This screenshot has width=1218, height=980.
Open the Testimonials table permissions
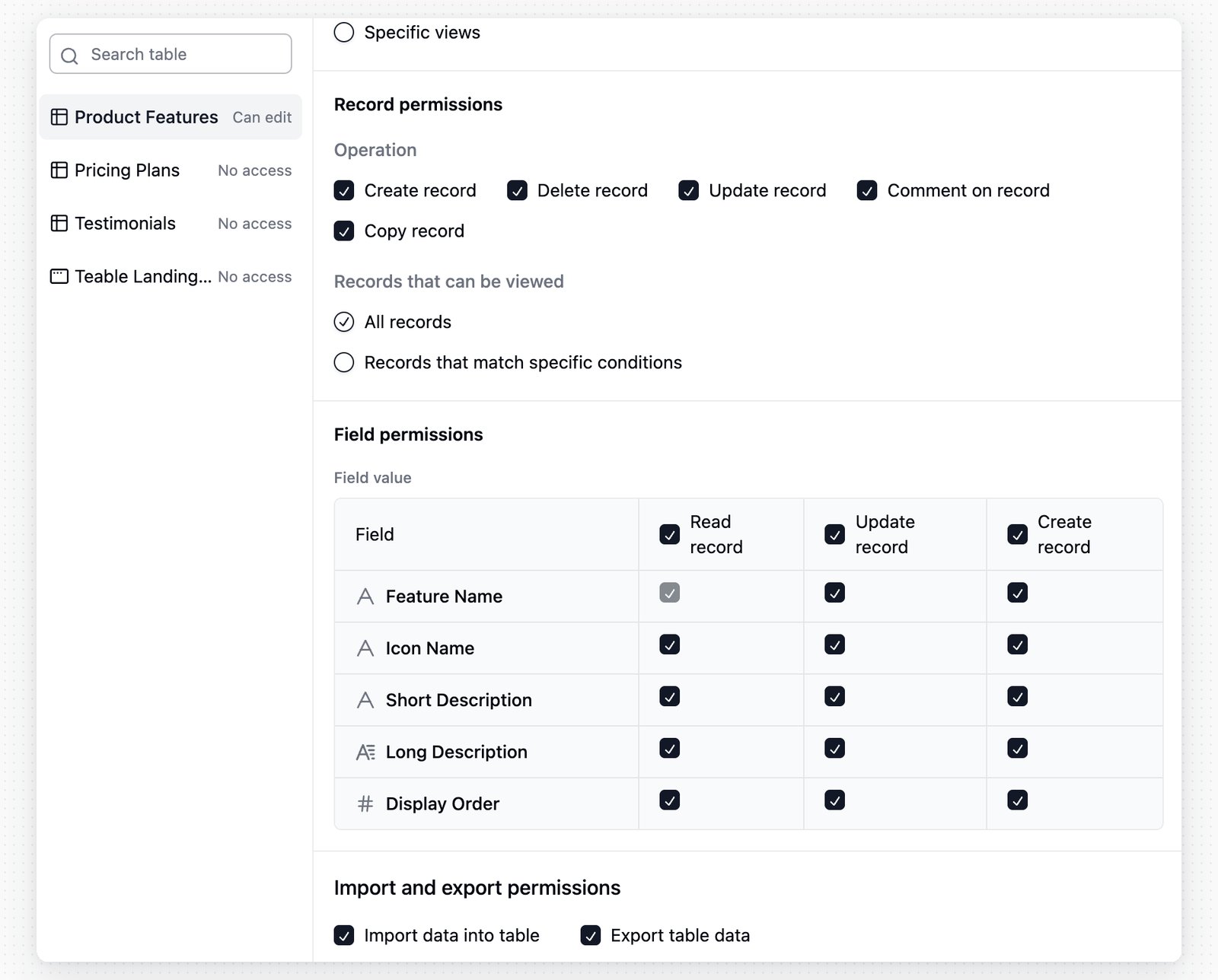[171, 224]
